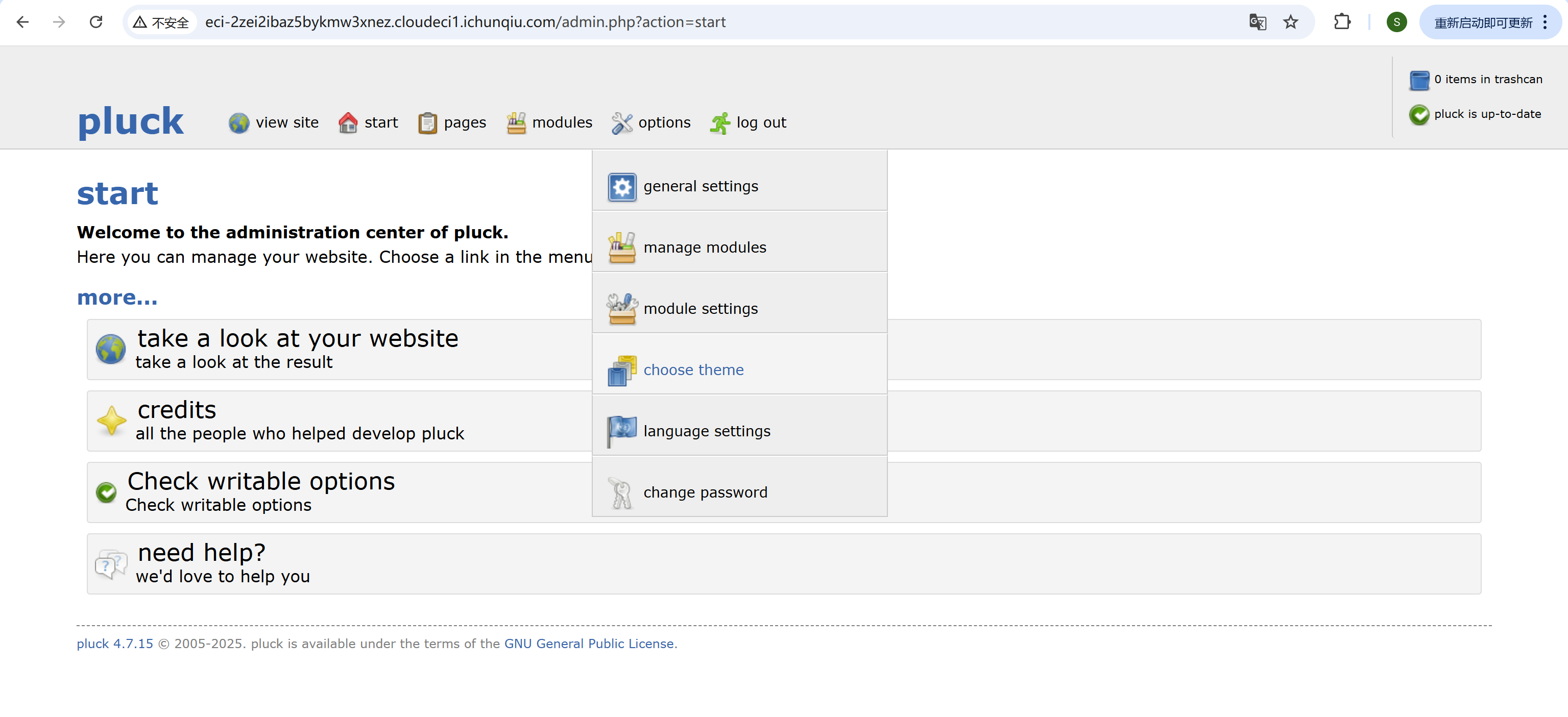1568x717 pixels.
Task: Reload the page with refresh button
Action: tap(95, 22)
